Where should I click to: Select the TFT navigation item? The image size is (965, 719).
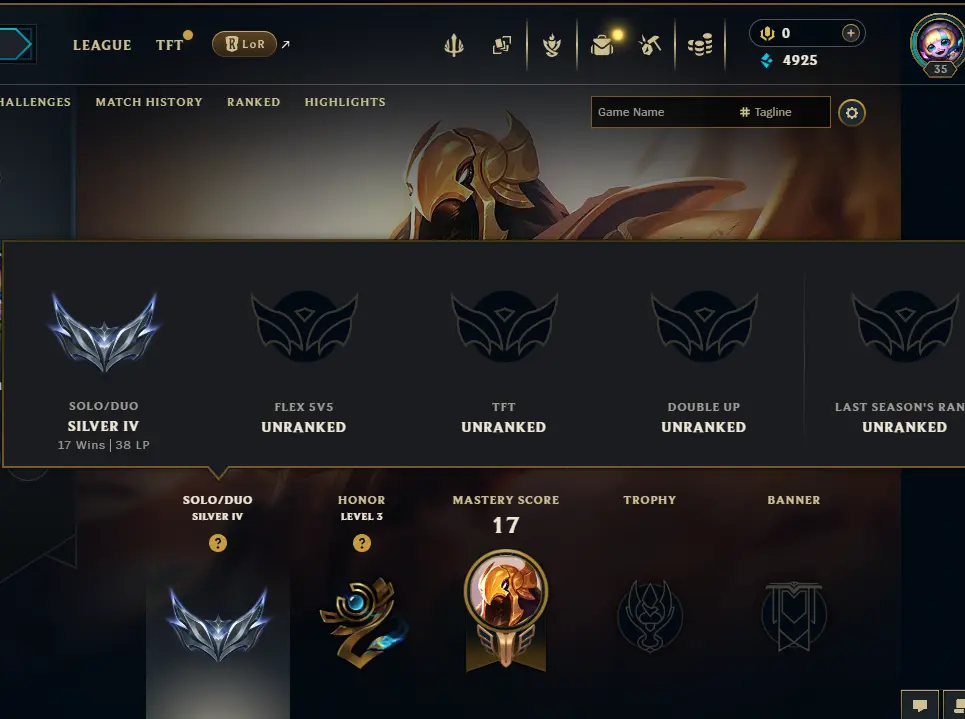pos(169,45)
